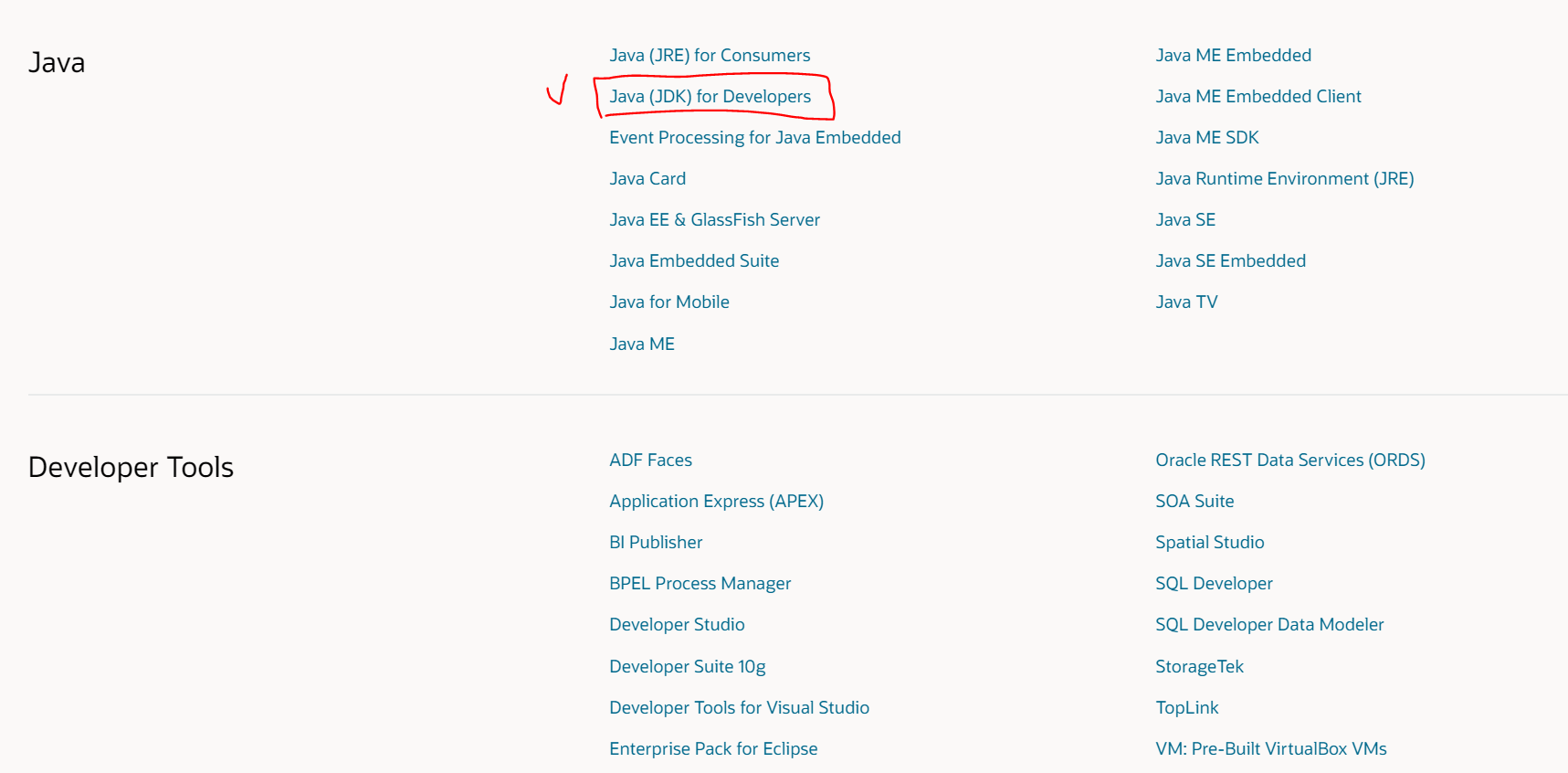Select Developer Suite 10g link
This screenshot has height=773, width=1568.
[x=687, y=667]
